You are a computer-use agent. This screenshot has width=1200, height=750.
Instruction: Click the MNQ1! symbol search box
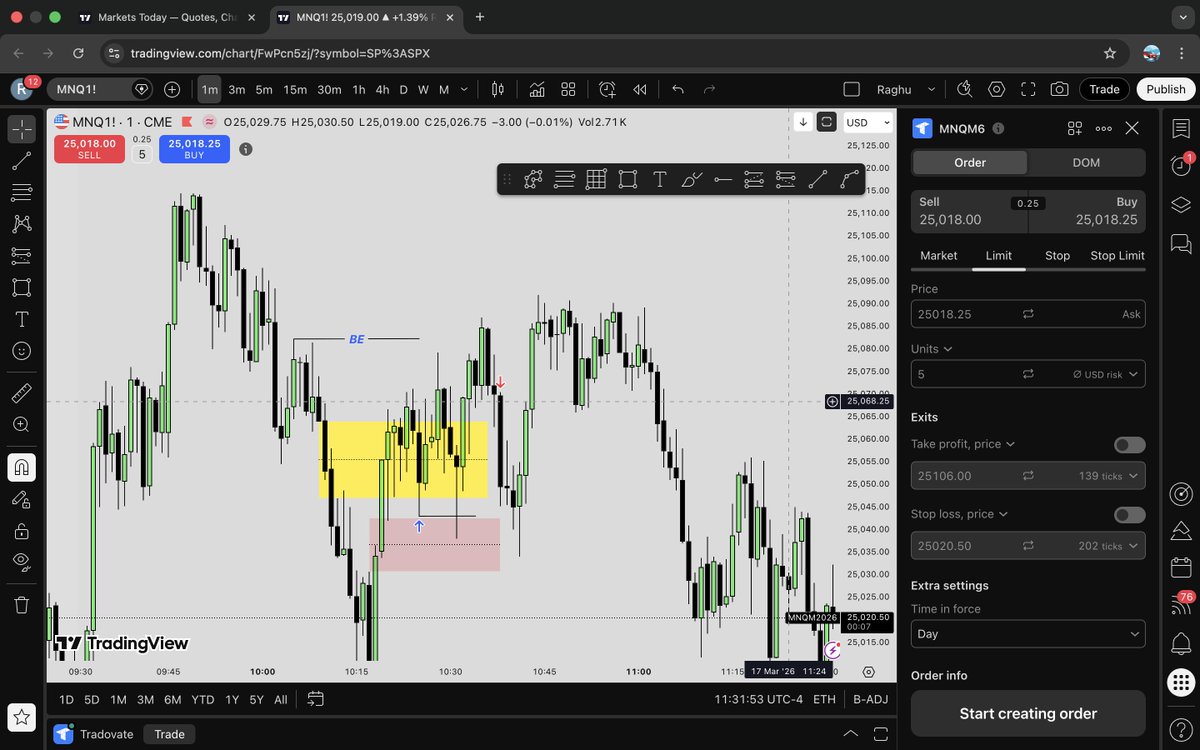99,89
